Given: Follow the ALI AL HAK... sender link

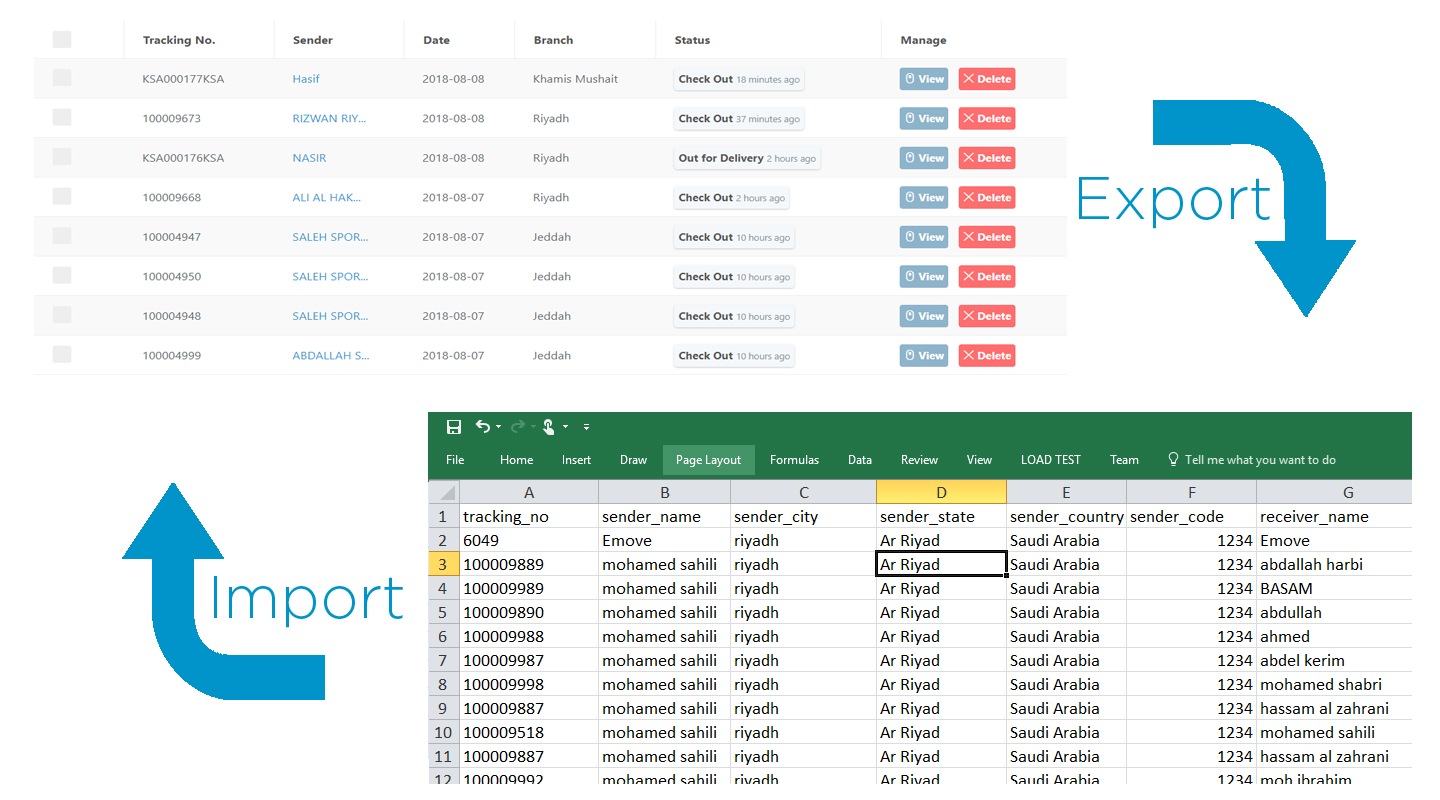Looking at the screenshot, I should (327, 197).
